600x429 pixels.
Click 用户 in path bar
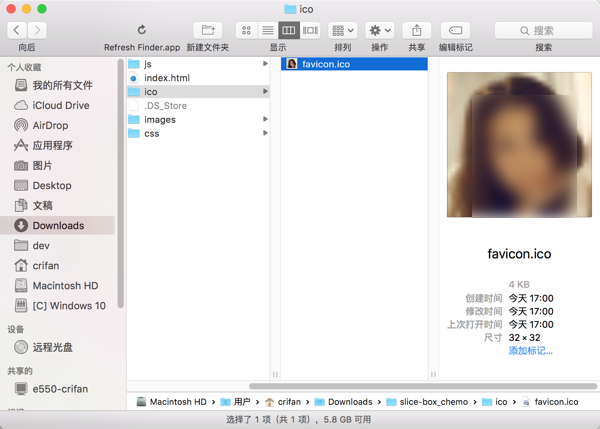[235, 402]
